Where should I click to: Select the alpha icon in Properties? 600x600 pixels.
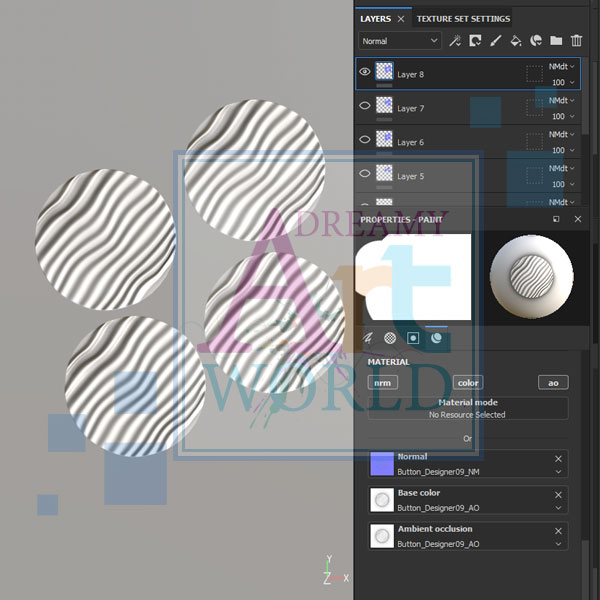coord(390,338)
